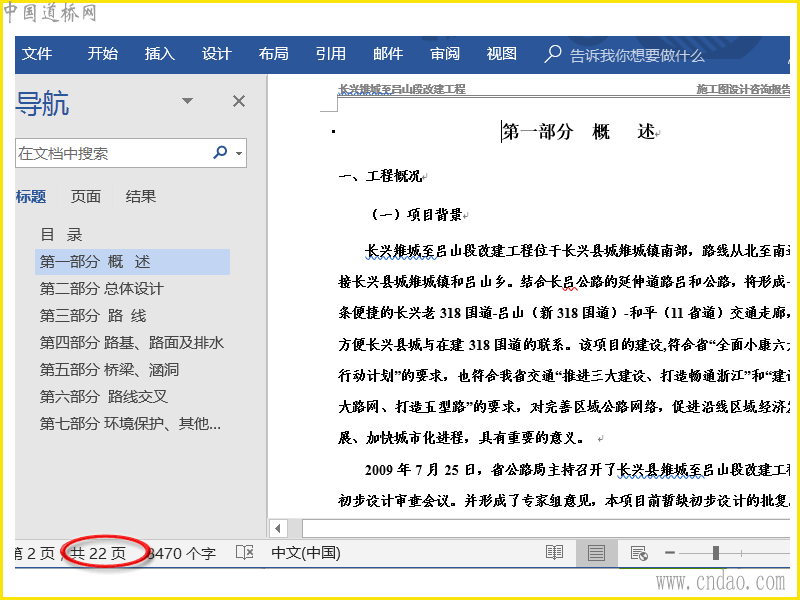Click the zoom slider handle
800x600 pixels.
716,553
